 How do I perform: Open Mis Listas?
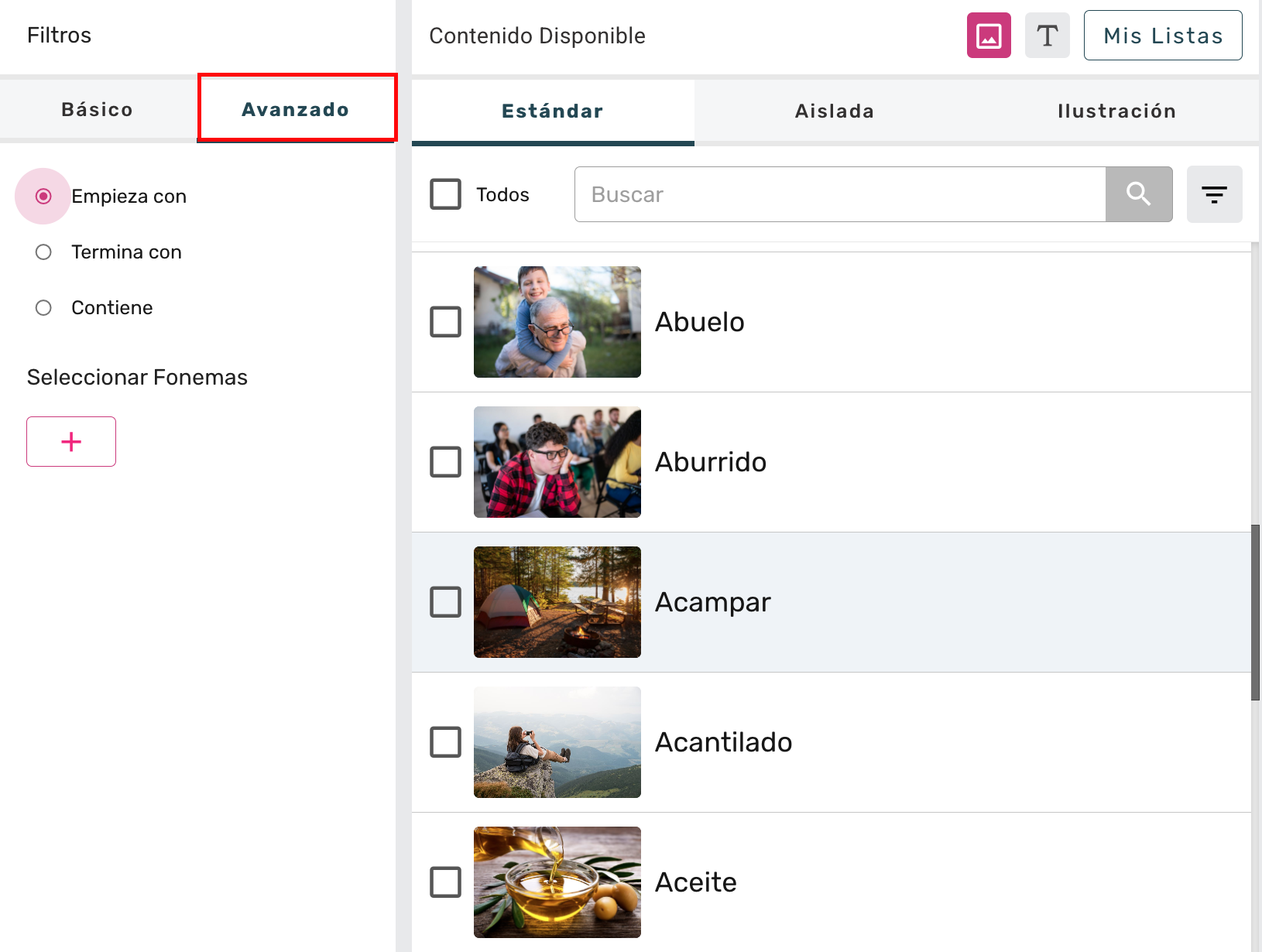(x=1163, y=36)
